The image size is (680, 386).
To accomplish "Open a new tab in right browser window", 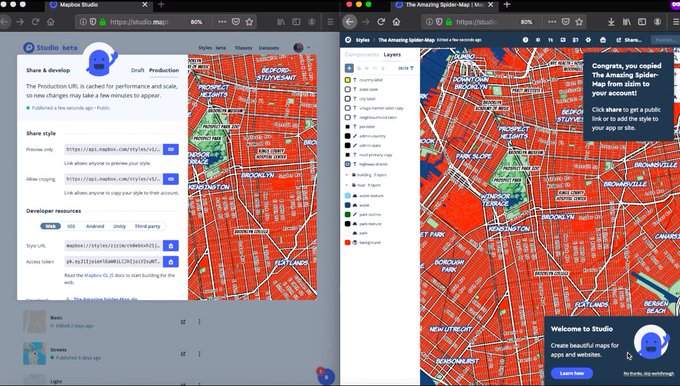I will pos(507,5).
